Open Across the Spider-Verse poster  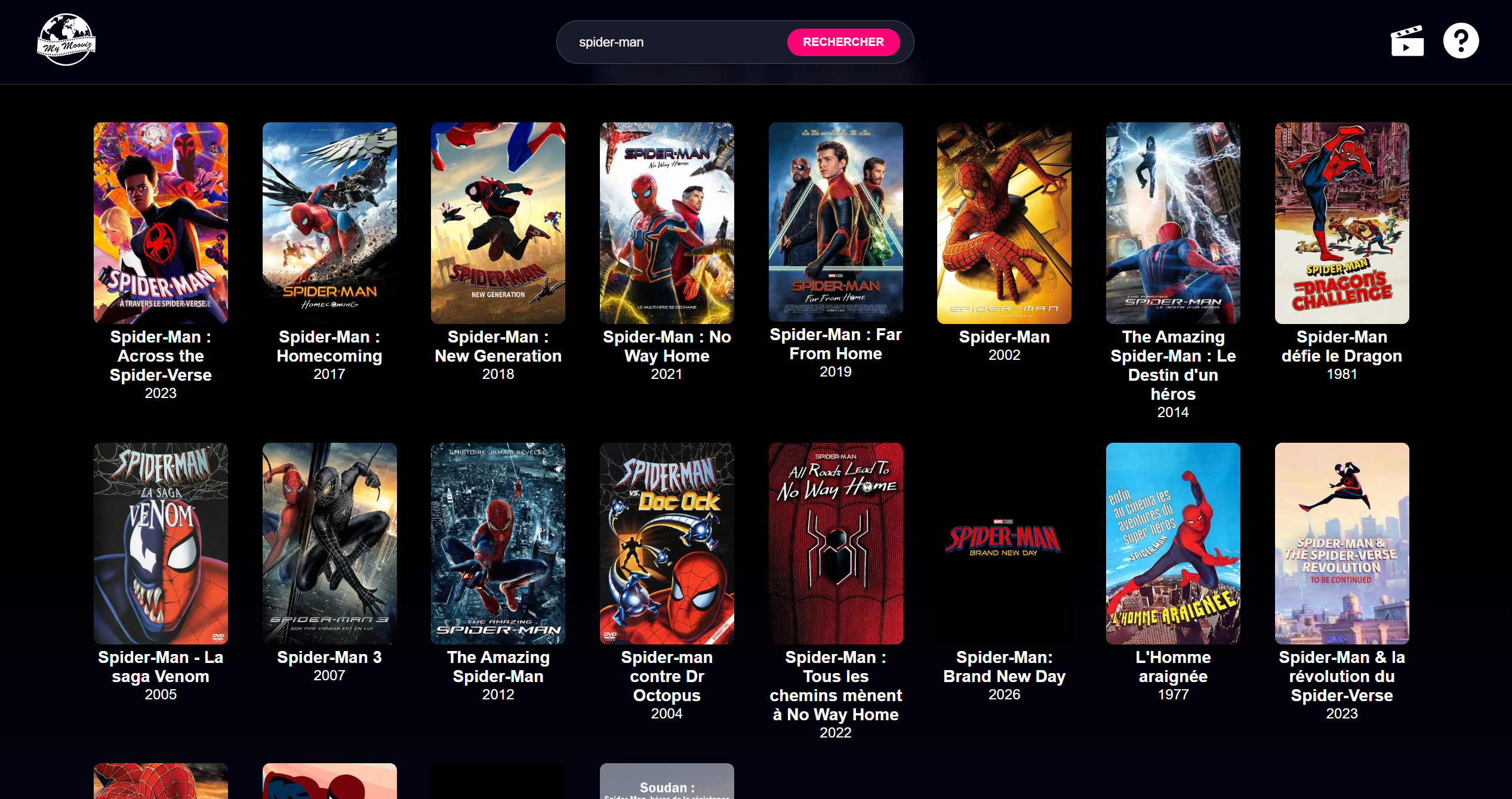point(161,223)
